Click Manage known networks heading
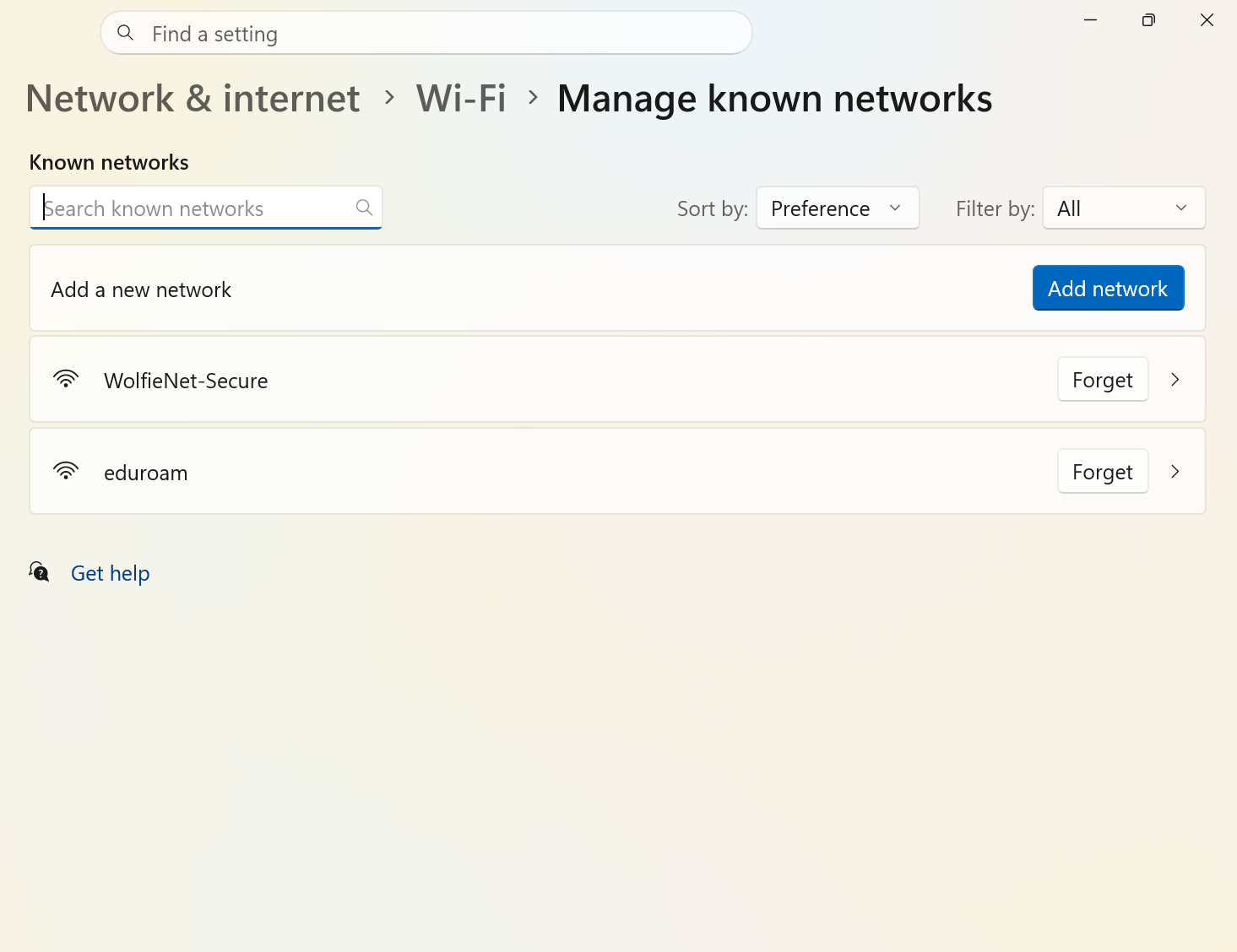1237x952 pixels. pos(775,99)
